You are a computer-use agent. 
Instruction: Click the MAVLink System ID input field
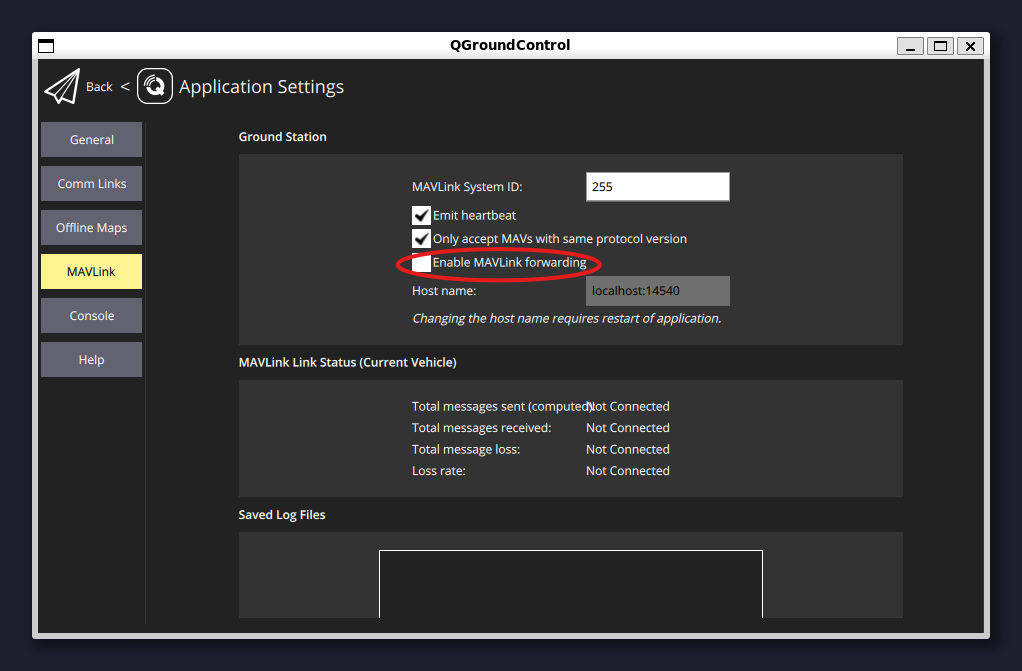tap(658, 186)
